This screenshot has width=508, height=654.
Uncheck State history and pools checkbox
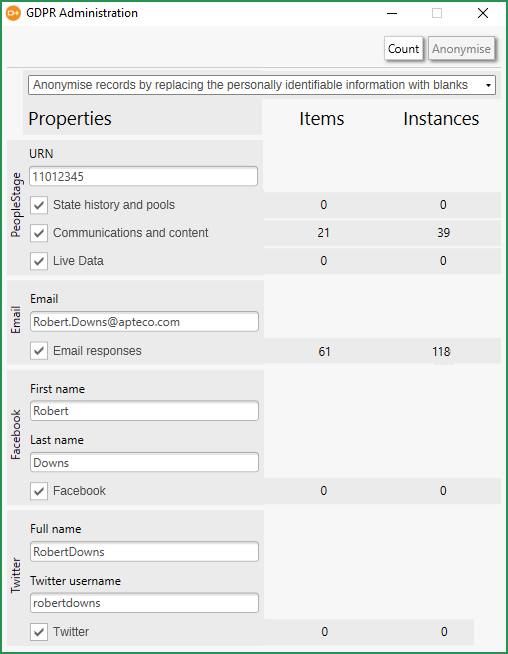pos(39,205)
